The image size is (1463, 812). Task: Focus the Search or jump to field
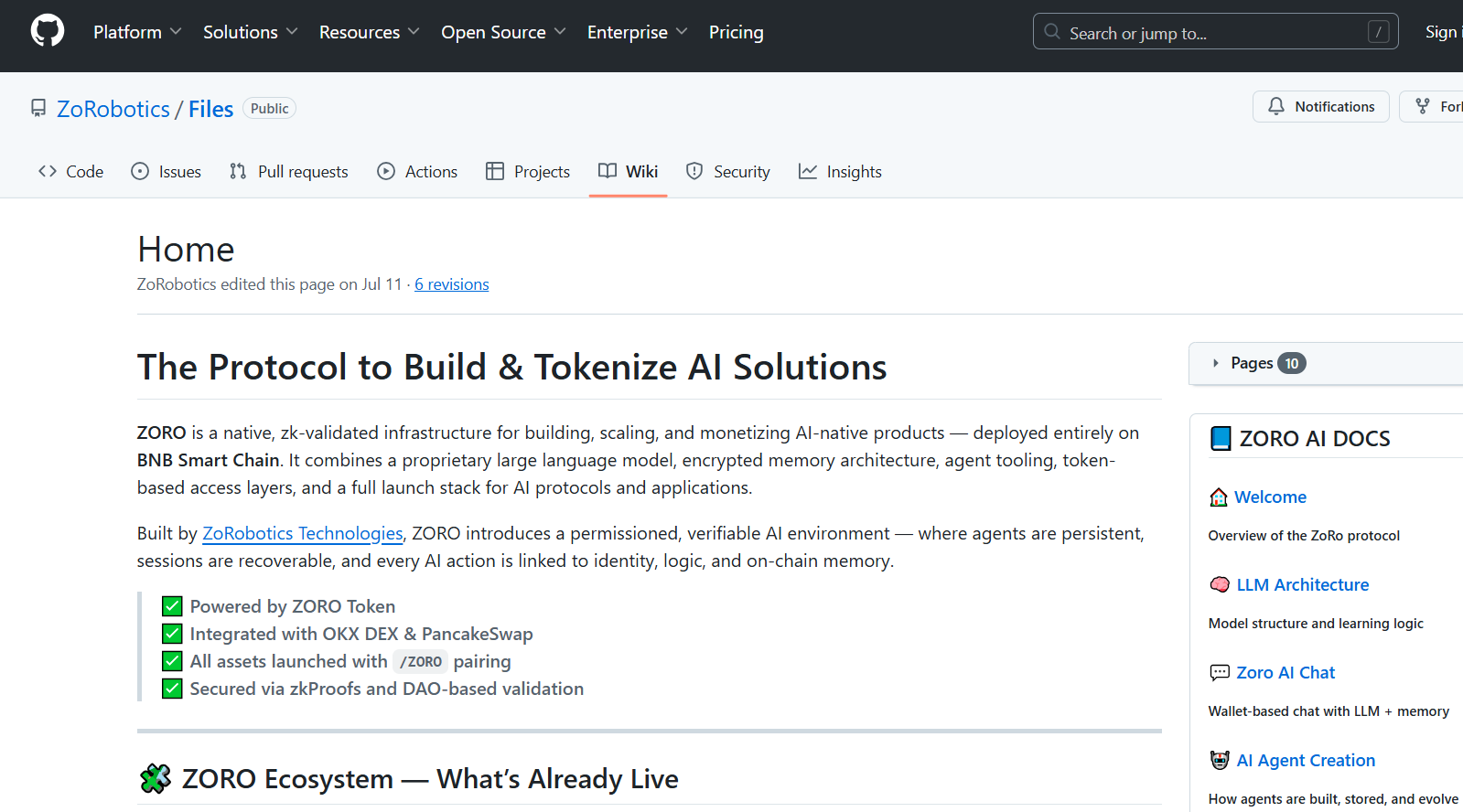tap(1215, 33)
